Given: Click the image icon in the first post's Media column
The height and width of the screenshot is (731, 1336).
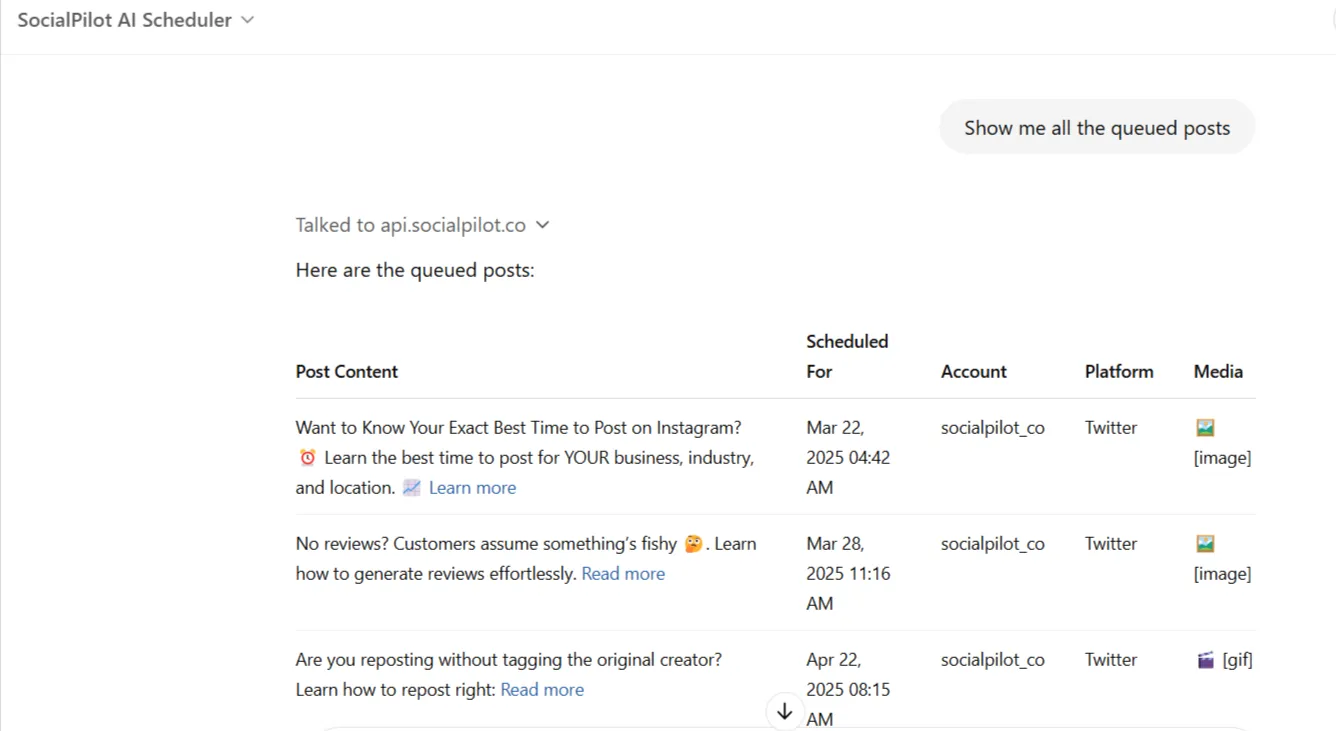Looking at the screenshot, I should click(1204, 427).
